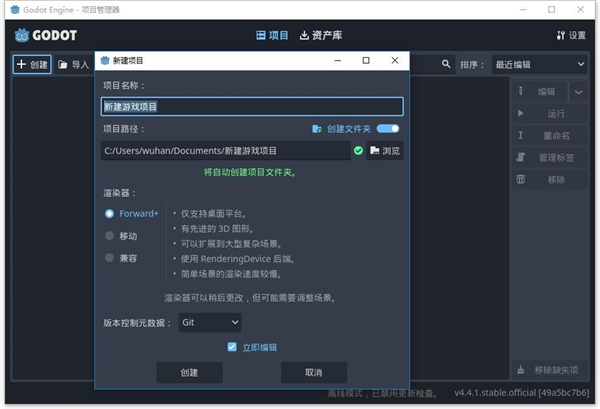Viewport: 600px width, 409px height.
Task: Click the Godot icon in 新建项目 title bar
Action: (104, 60)
